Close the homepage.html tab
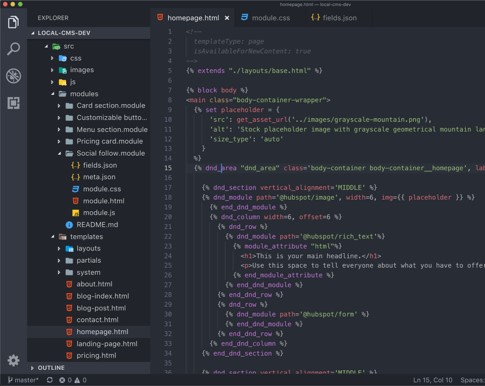This screenshot has width=485, height=386. [227, 18]
